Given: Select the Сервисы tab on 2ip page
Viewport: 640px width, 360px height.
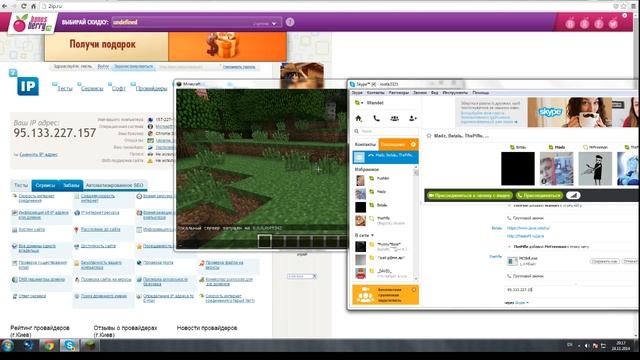Looking at the screenshot, I should 45,185.
